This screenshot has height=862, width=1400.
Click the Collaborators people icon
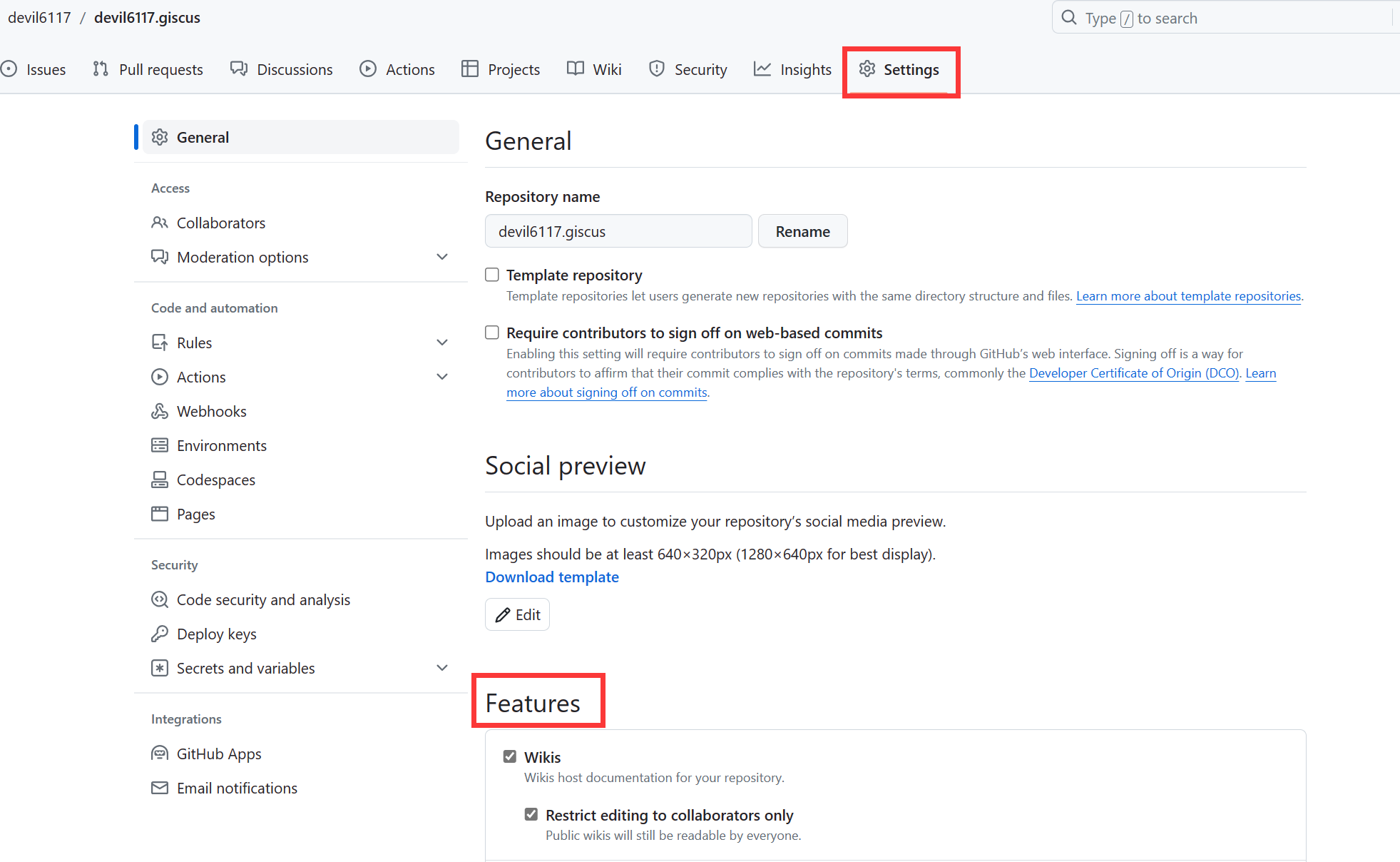click(x=160, y=223)
